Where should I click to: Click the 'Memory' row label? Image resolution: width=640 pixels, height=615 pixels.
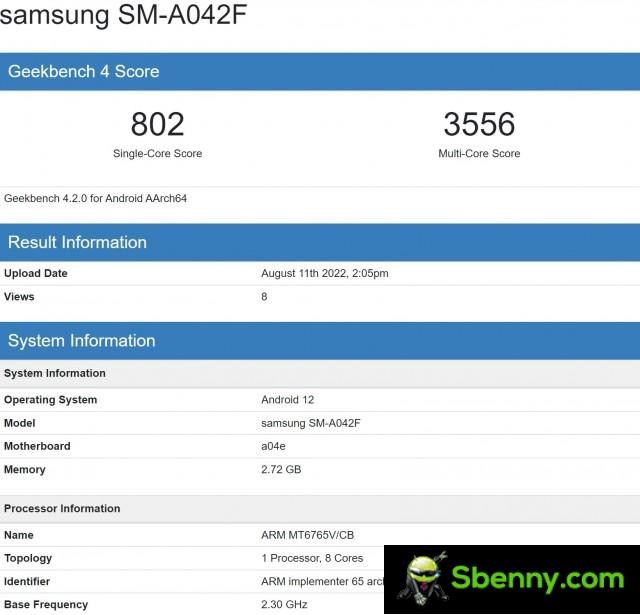click(25, 469)
